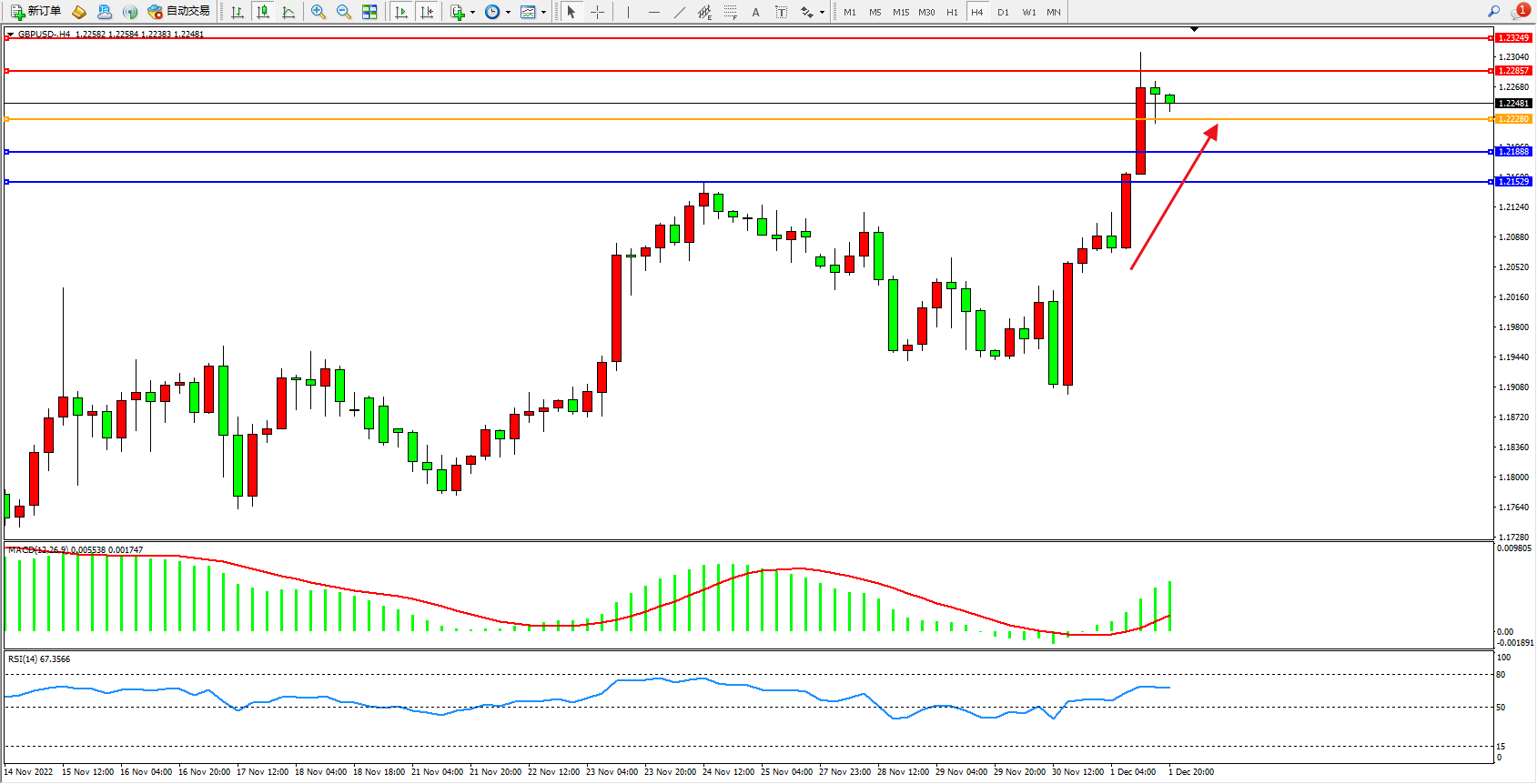Zoom out on the chart
The width and height of the screenshot is (1537, 784).
(344, 12)
